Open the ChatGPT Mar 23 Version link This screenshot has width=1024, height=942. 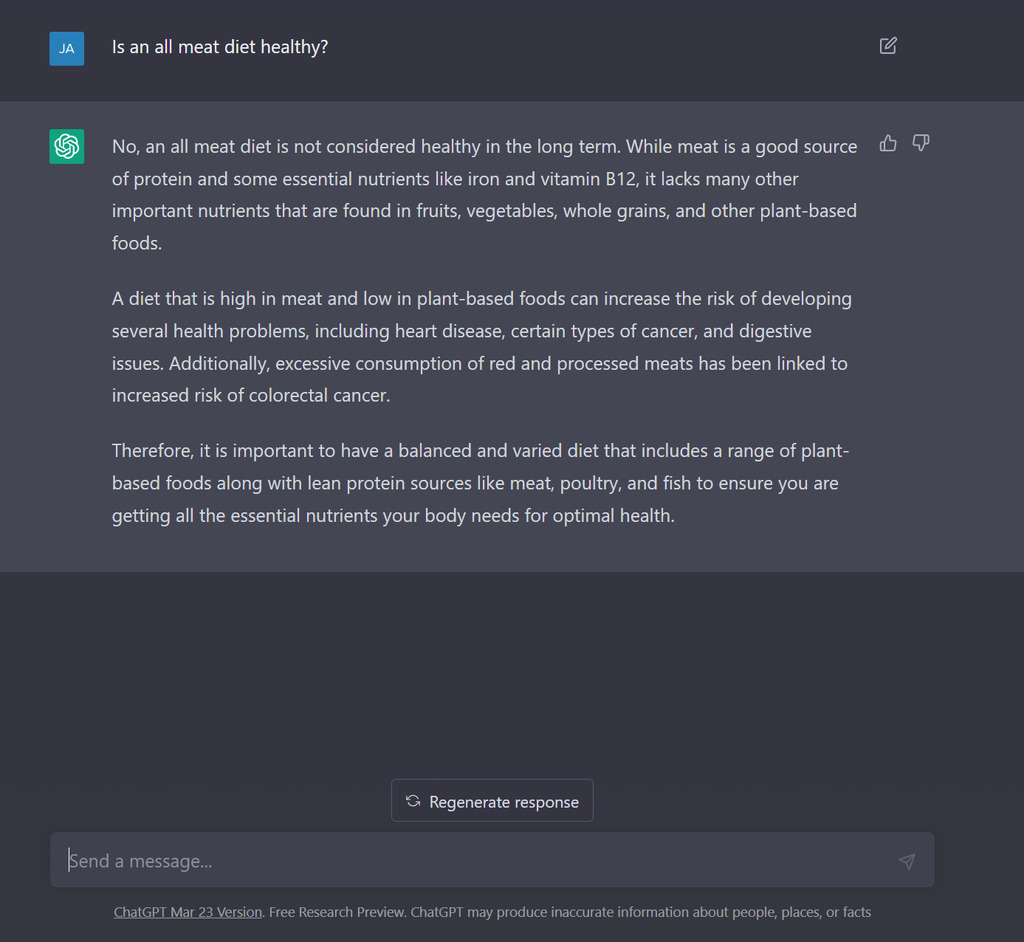pos(188,912)
